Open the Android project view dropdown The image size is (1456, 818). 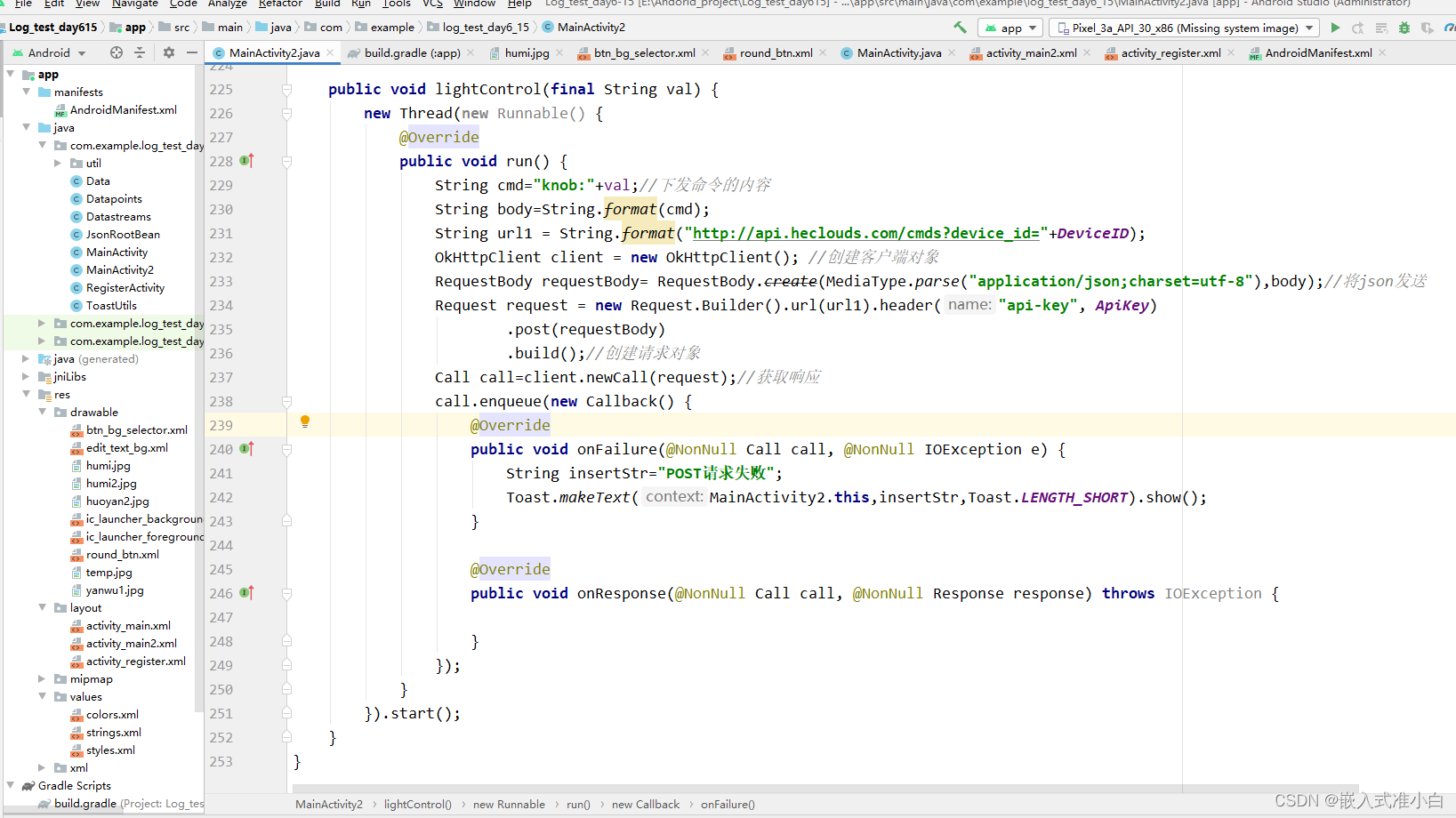[49, 52]
